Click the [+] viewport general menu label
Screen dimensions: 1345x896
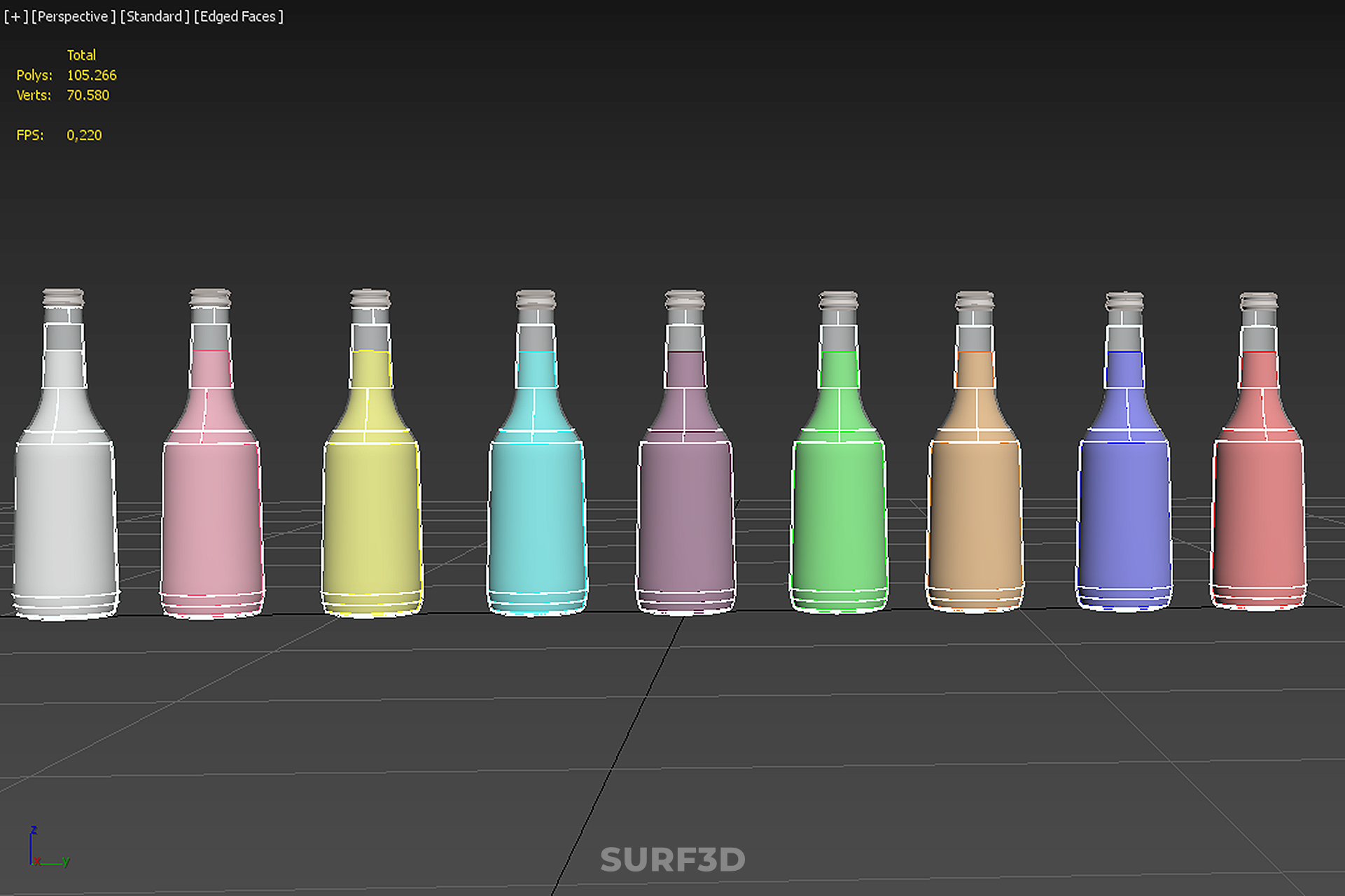point(15,16)
